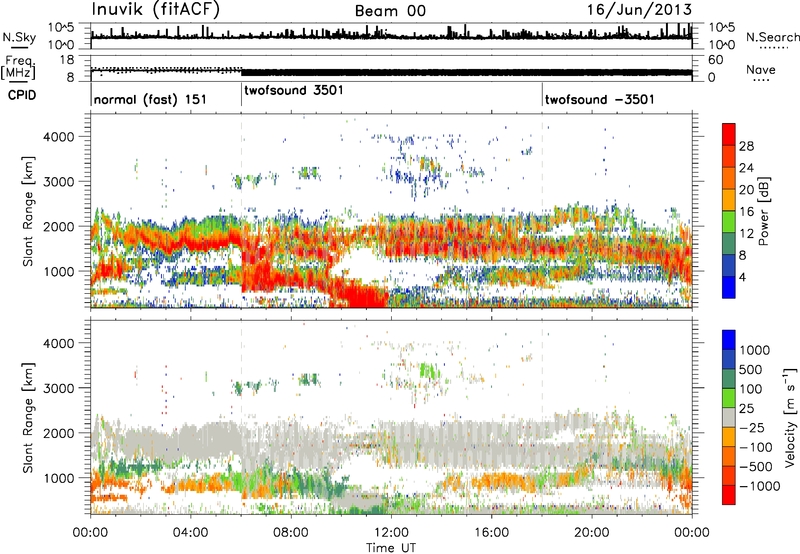Click the '20:00' time axis label
Screen dimensions: 800x554
coord(591,533)
